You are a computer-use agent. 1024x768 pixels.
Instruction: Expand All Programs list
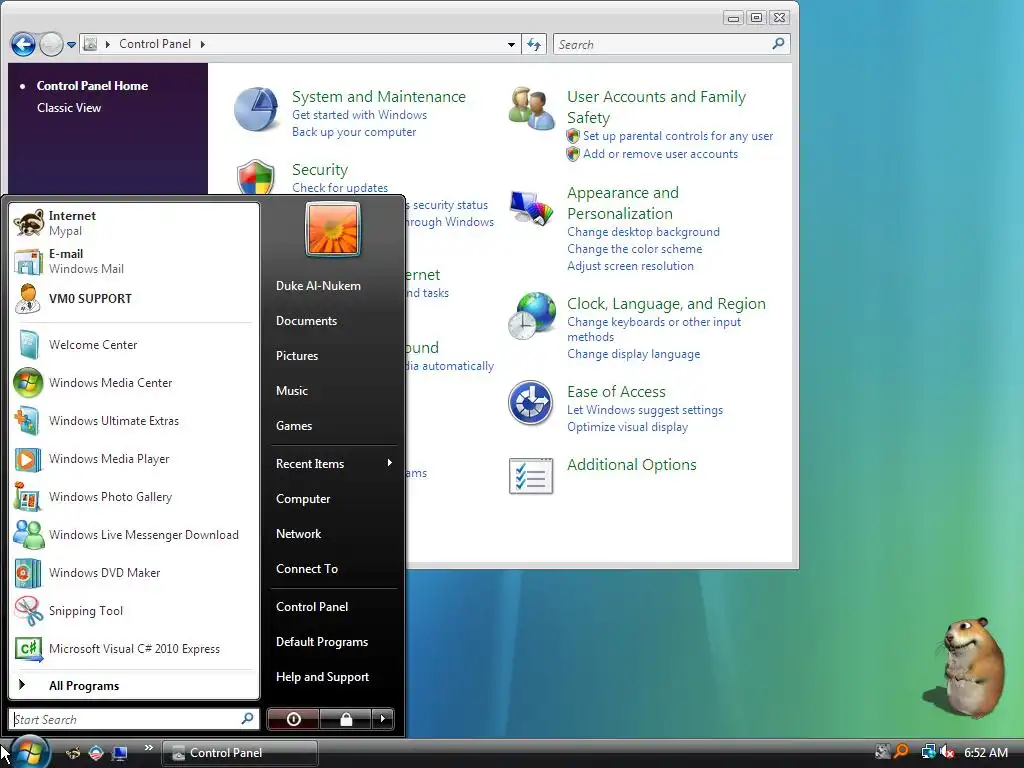[134, 686]
